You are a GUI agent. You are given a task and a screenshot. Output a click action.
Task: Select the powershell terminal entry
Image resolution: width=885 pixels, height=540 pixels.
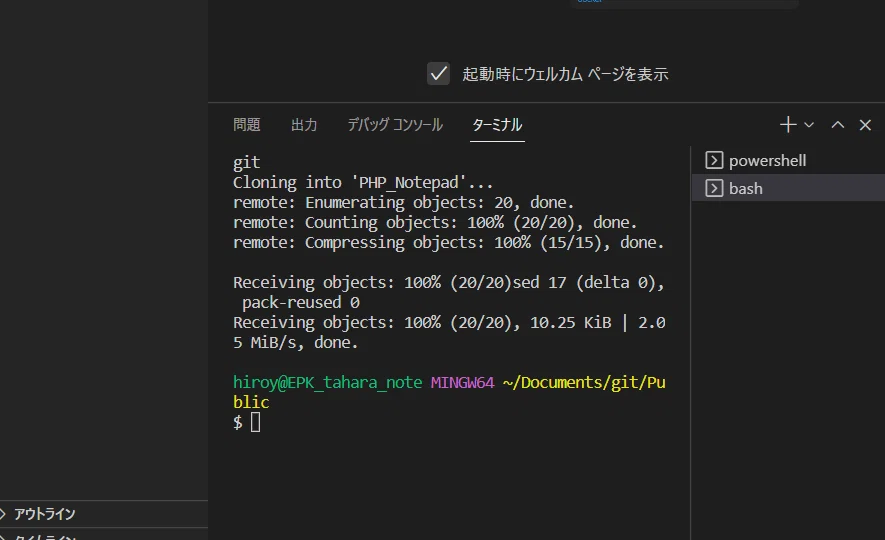788,160
